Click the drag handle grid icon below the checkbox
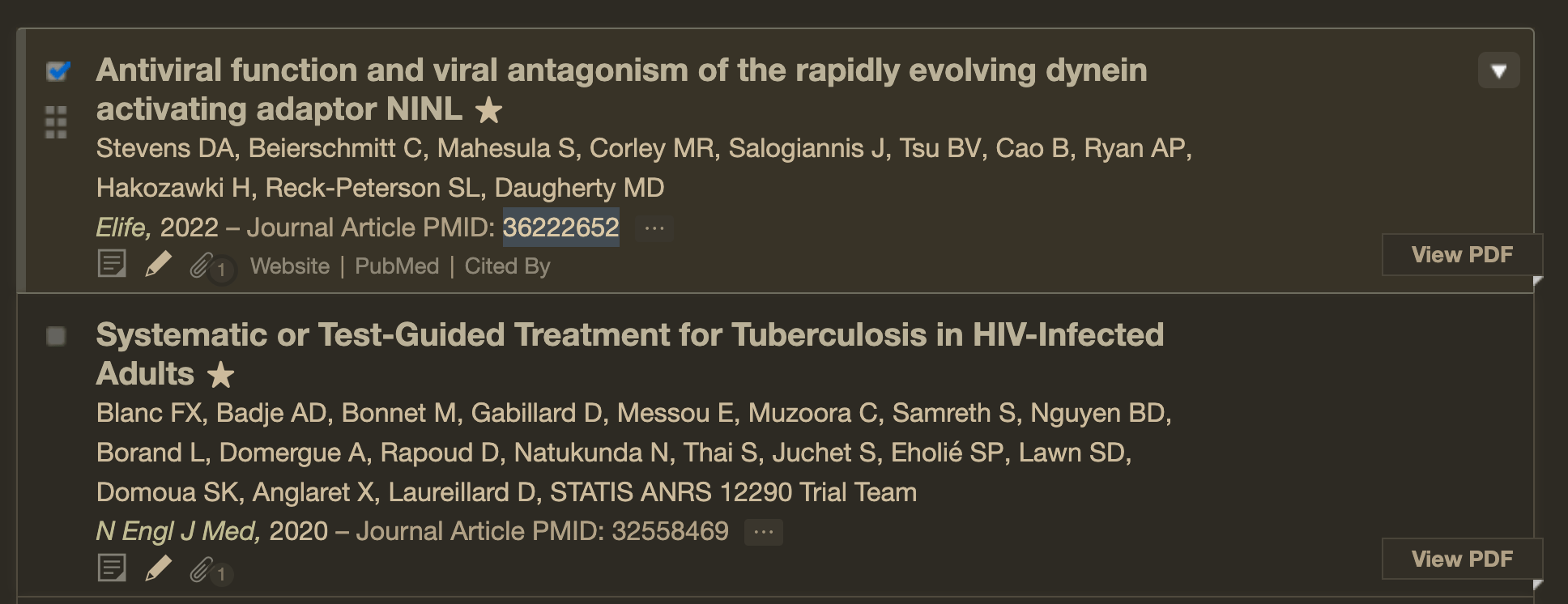Viewport: 1568px width, 604px height. point(56,122)
